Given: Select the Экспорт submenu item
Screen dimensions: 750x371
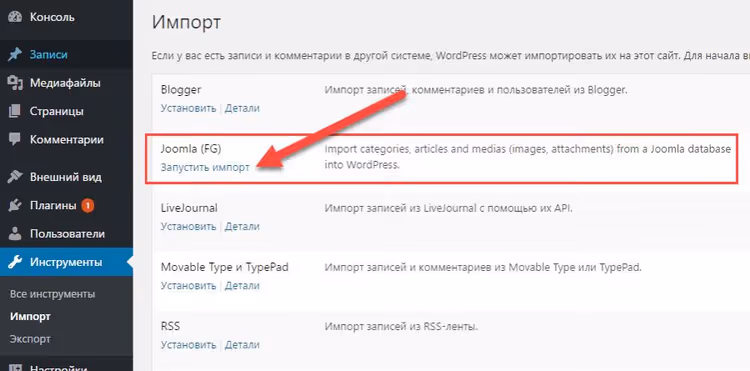Looking at the screenshot, I should (30, 339).
